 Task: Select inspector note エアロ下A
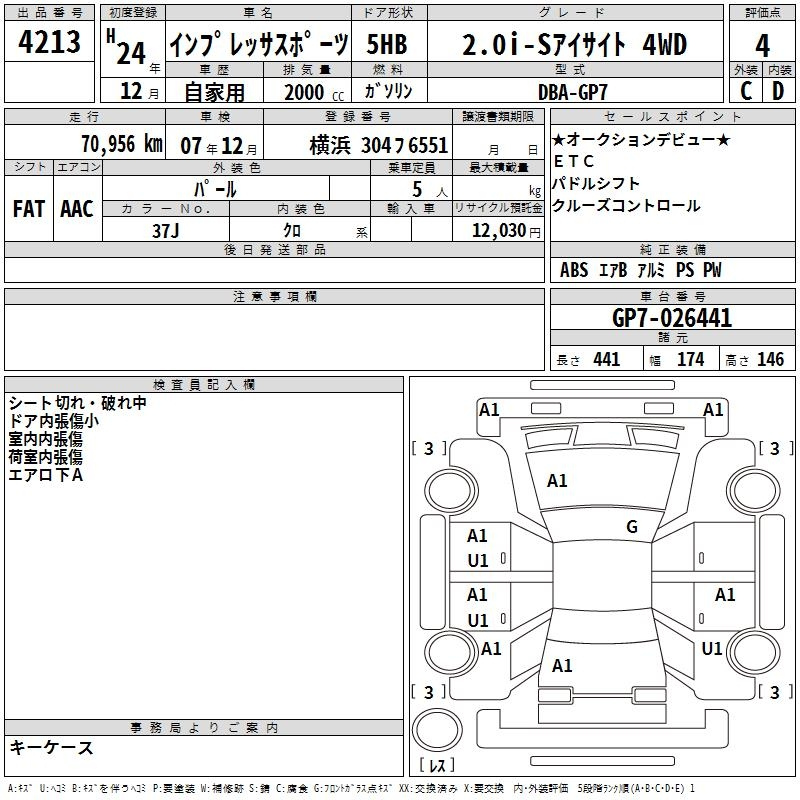tap(45, 475)
